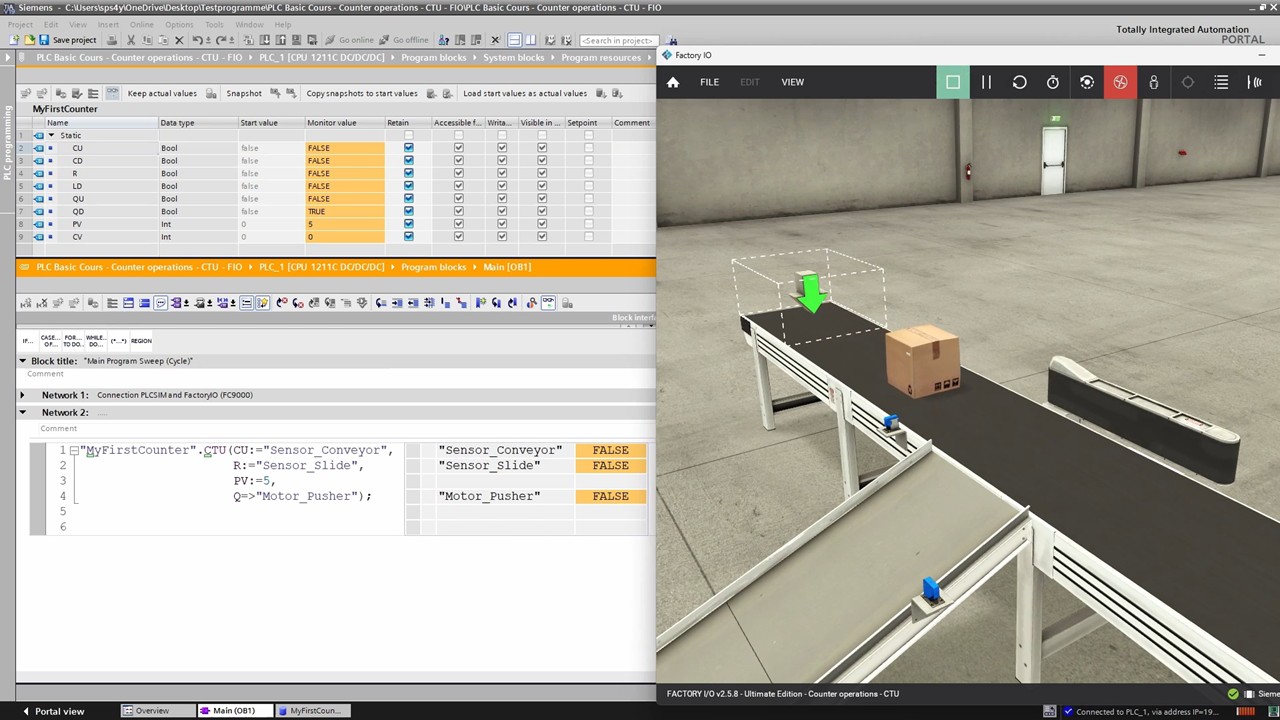This screenshot has width=1280, height=720.
Task: Toggle Retain checkbox for CV row
Action: pos(408,237)
